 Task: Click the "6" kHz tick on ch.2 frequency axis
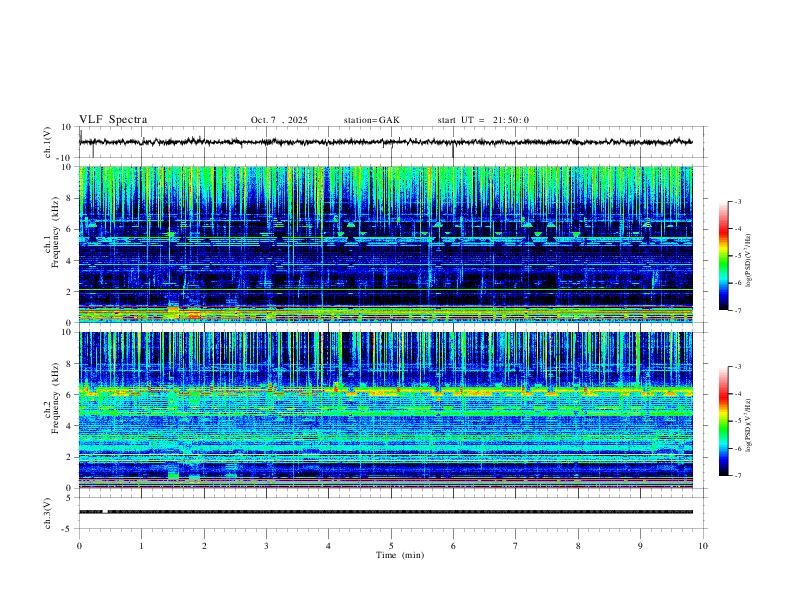coord(70,395)
